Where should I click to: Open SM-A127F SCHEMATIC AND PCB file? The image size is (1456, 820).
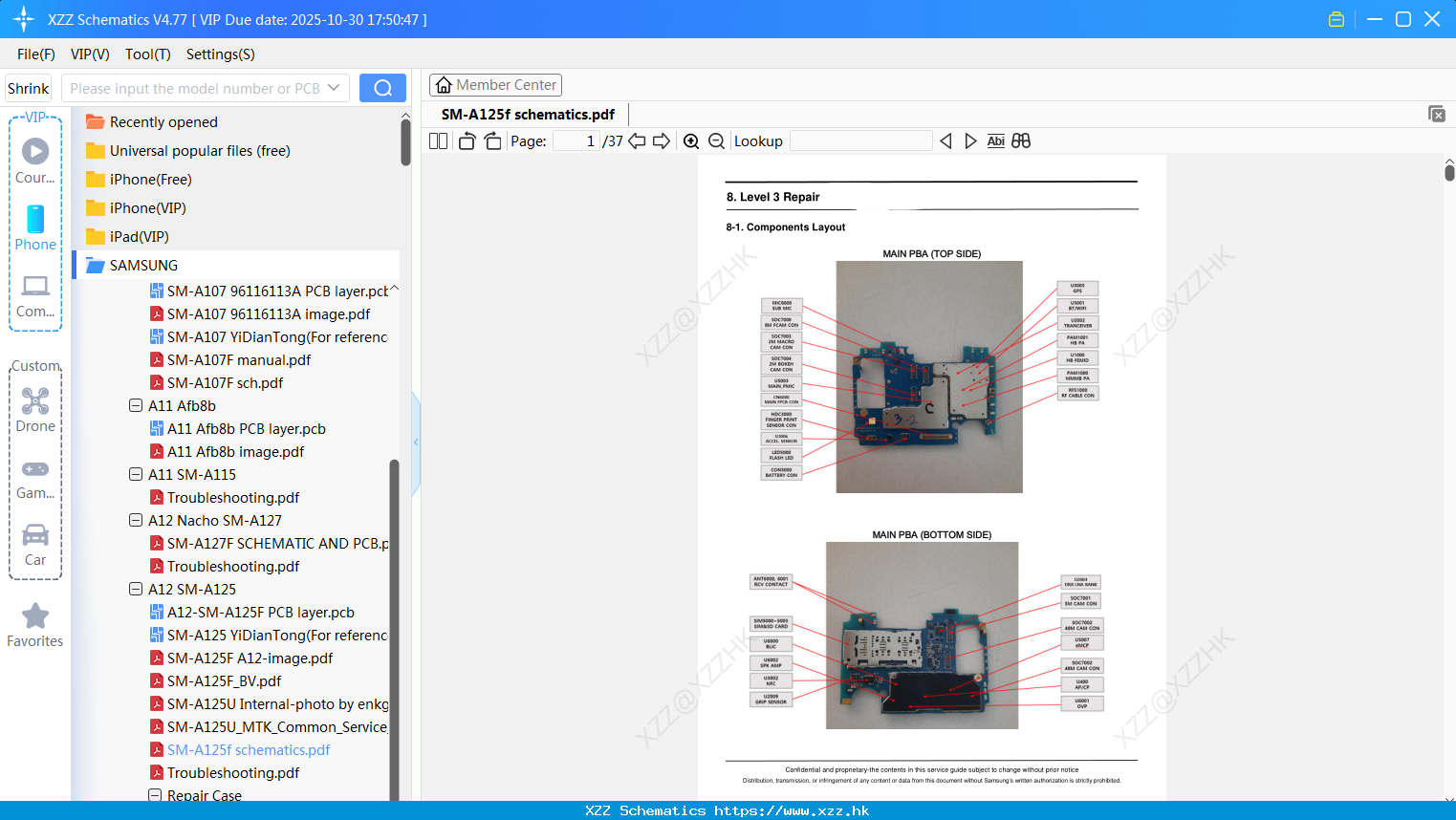point(269,544)
